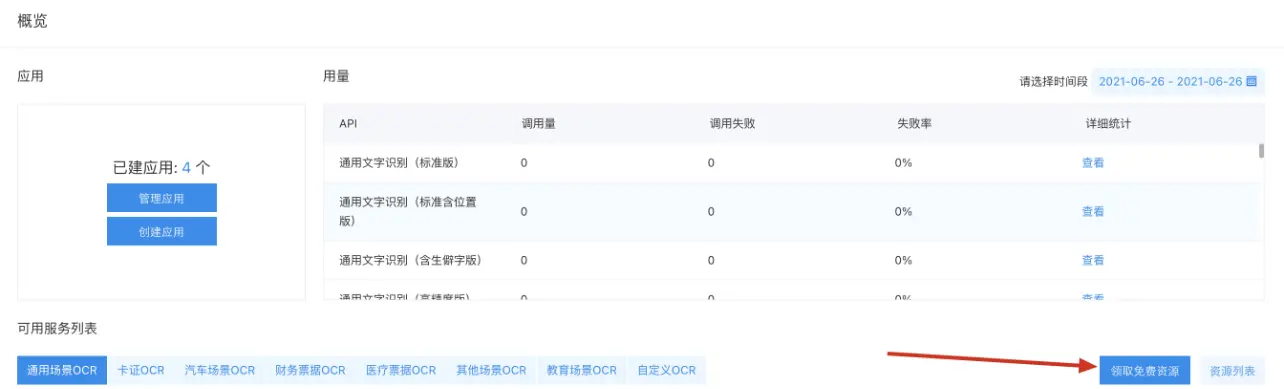Select the 通用场景OCR tab
The height and width of the screenshot is (389, 1284).
[x=62, y=370]
